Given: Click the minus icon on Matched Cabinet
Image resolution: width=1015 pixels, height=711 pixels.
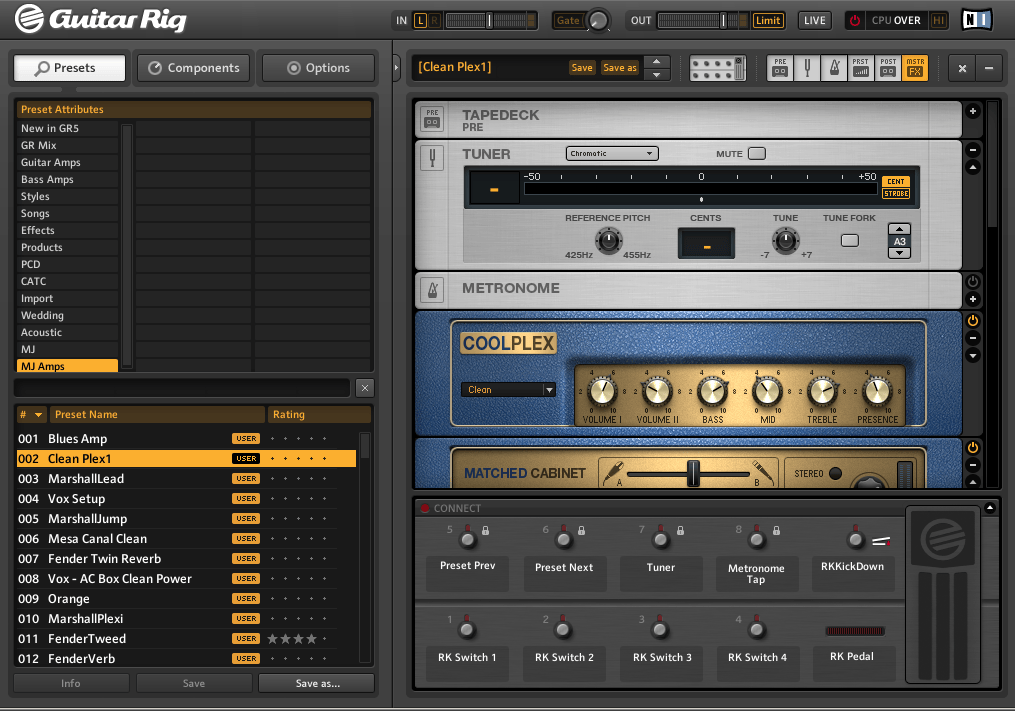Looking at the screenshot, I should (972, 465).
